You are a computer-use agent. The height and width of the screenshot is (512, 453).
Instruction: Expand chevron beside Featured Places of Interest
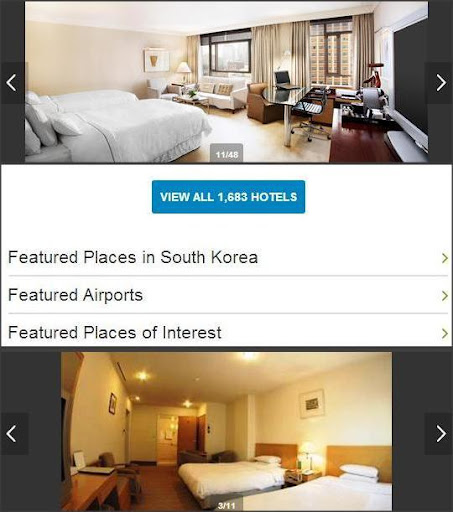pos(444,333)
